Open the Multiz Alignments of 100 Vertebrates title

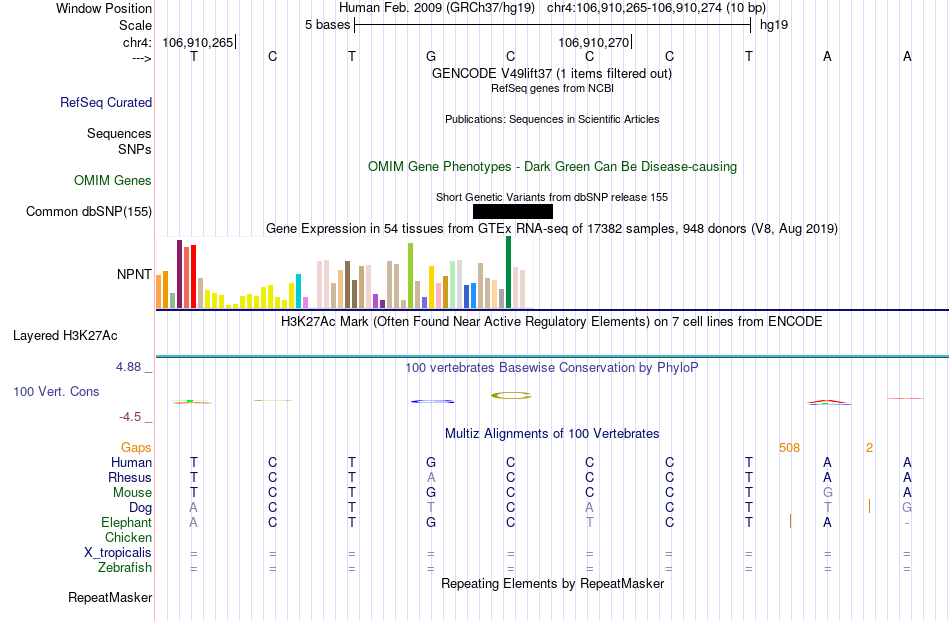pos(552,433)
